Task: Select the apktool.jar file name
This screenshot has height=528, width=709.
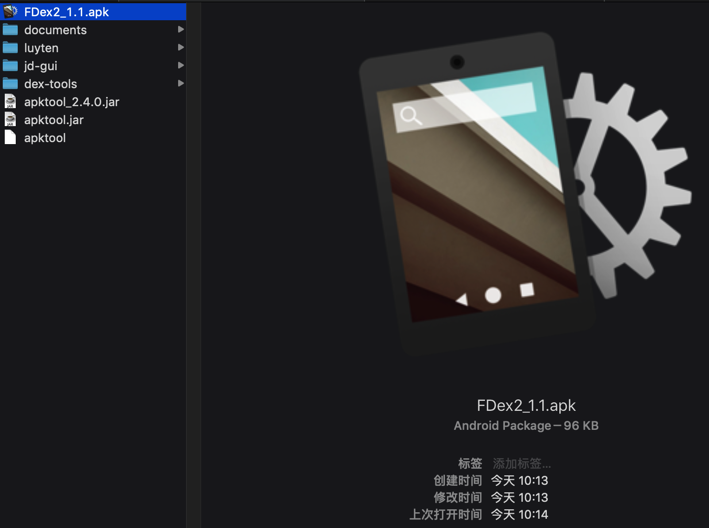Action: (54, 120)
